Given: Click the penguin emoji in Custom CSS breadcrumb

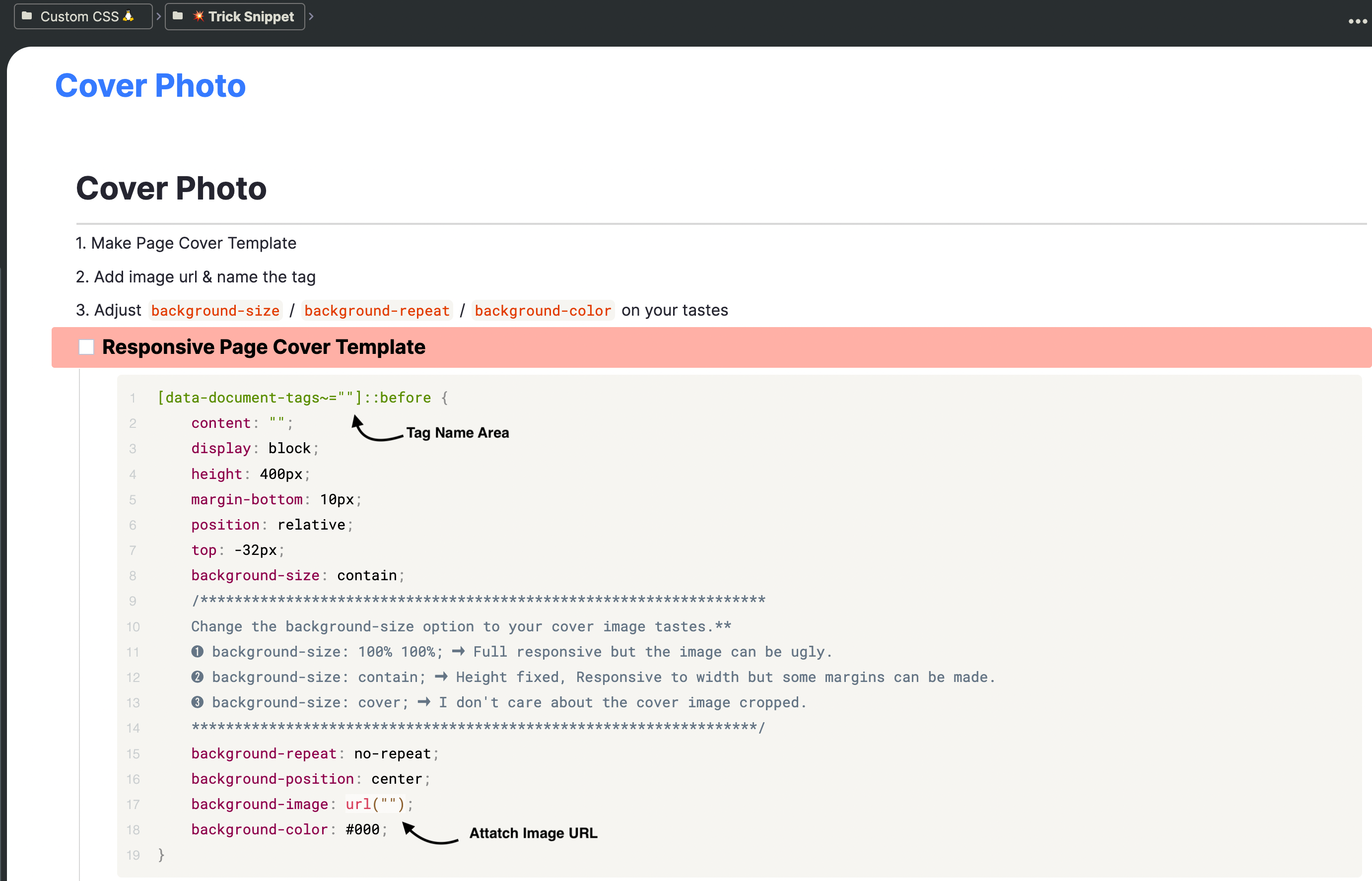Looking at the screenshot, I should pos(128,16).
